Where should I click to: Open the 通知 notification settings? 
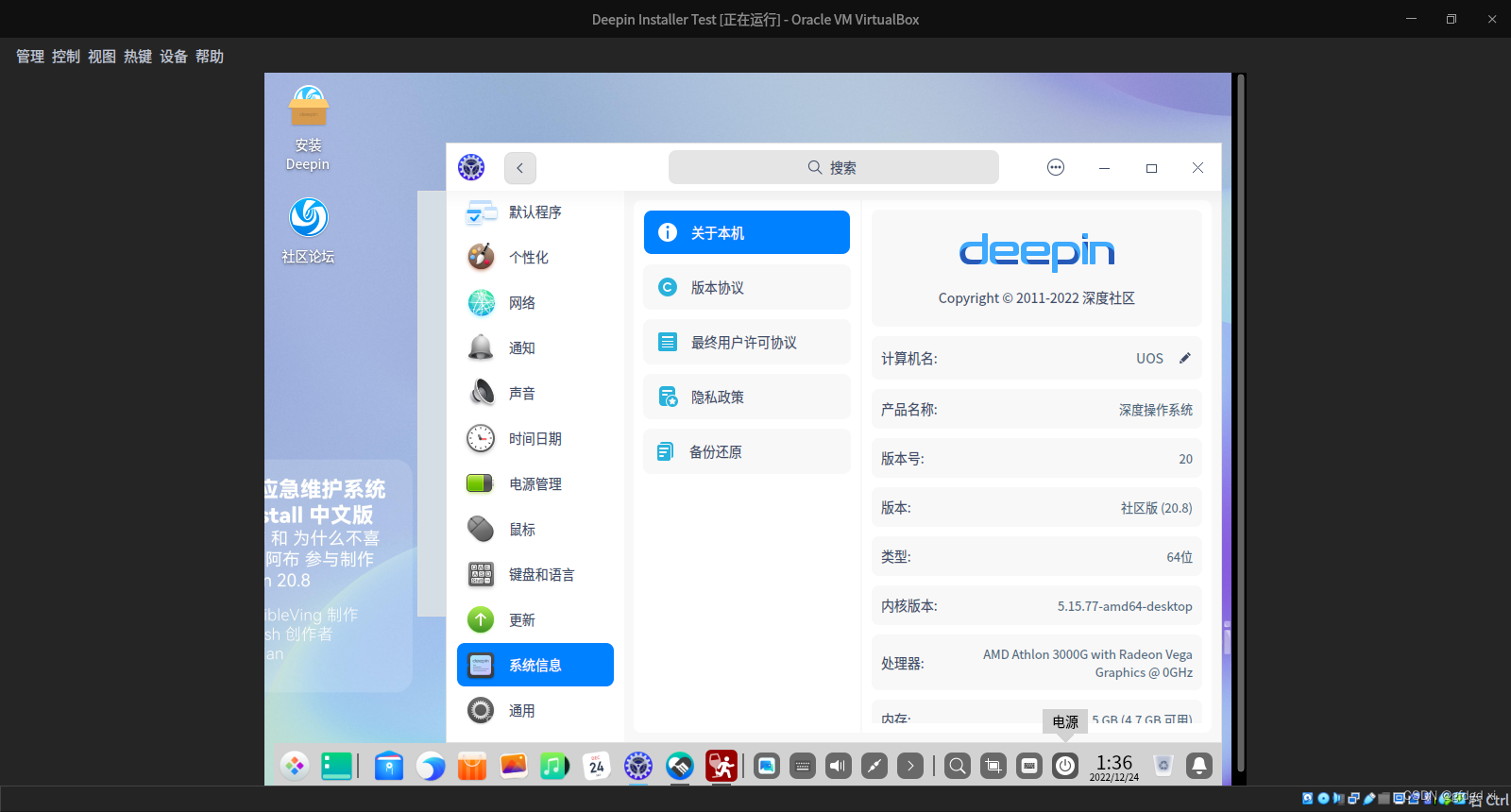(x=535, y=348)
